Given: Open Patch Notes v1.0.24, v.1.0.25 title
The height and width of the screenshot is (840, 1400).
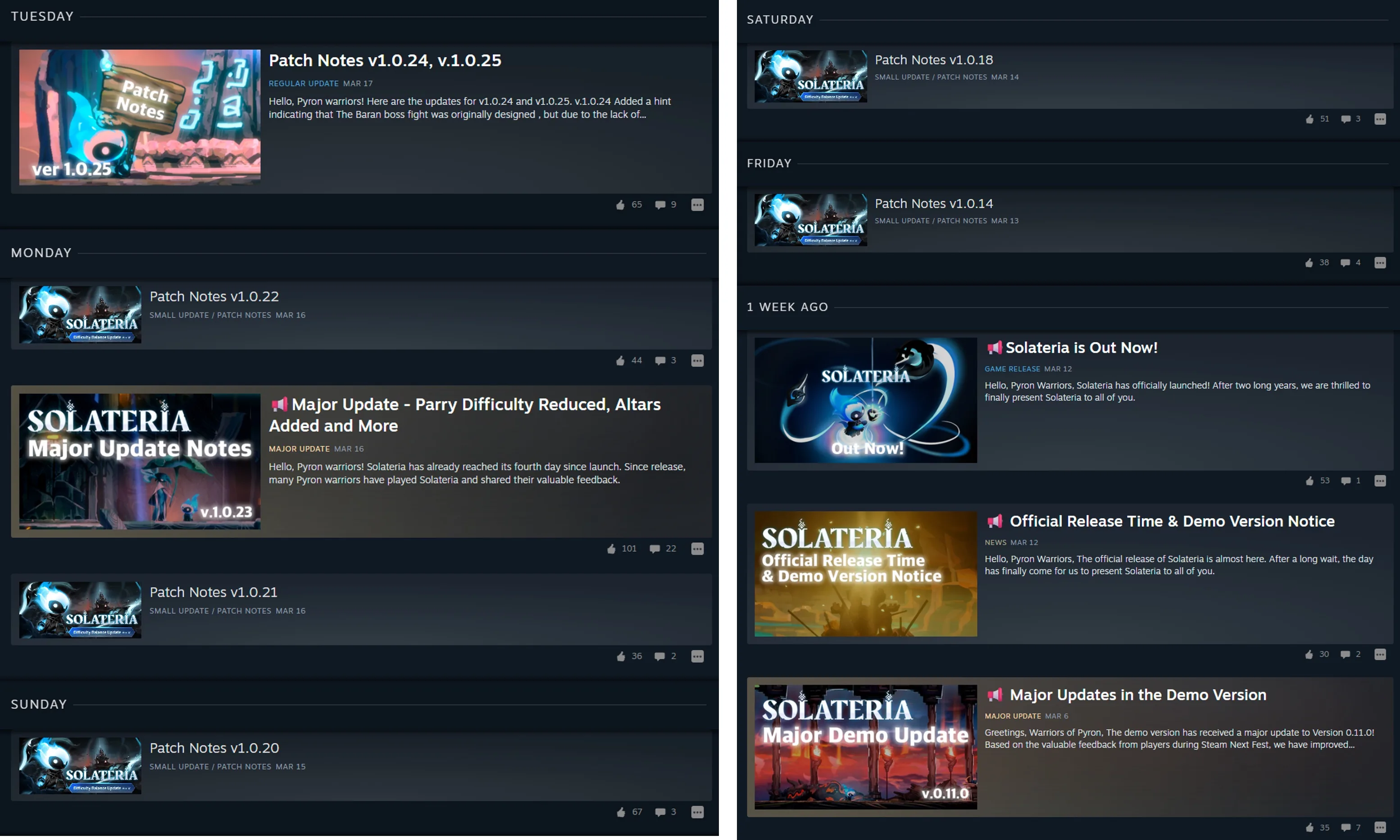Looking at the screenshot, I should [385, 60].
